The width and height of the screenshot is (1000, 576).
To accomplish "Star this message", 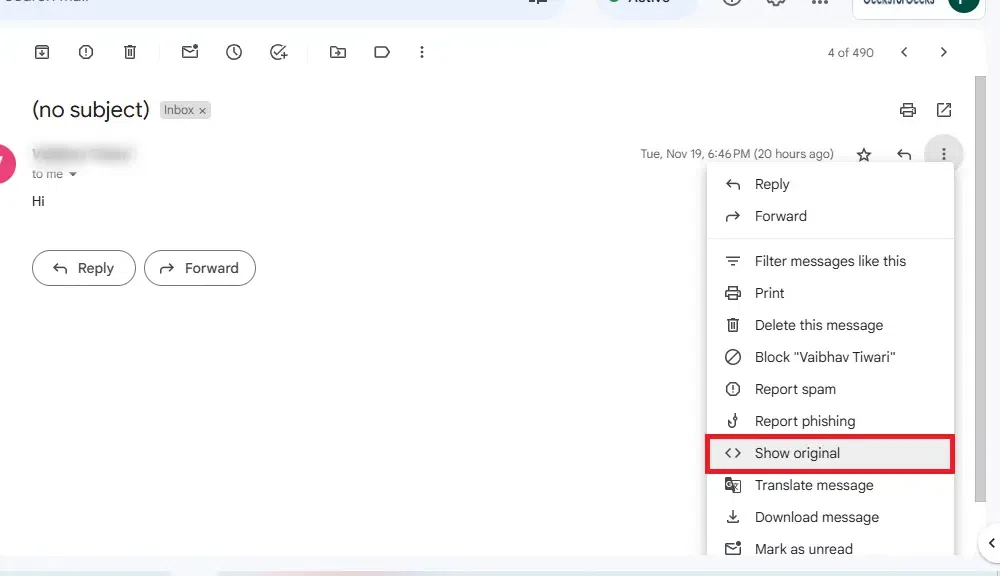I will (864, 154).
